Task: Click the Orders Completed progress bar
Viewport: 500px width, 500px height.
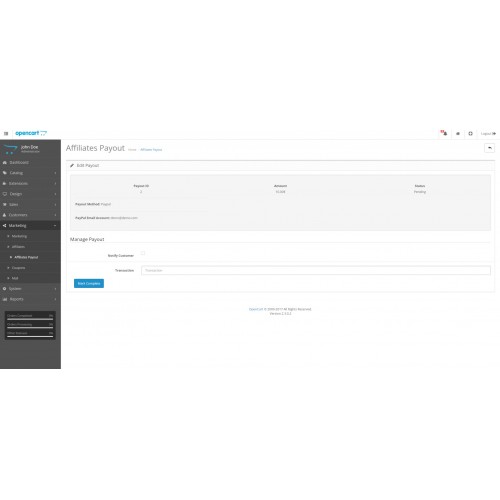Action: point(30,319)
